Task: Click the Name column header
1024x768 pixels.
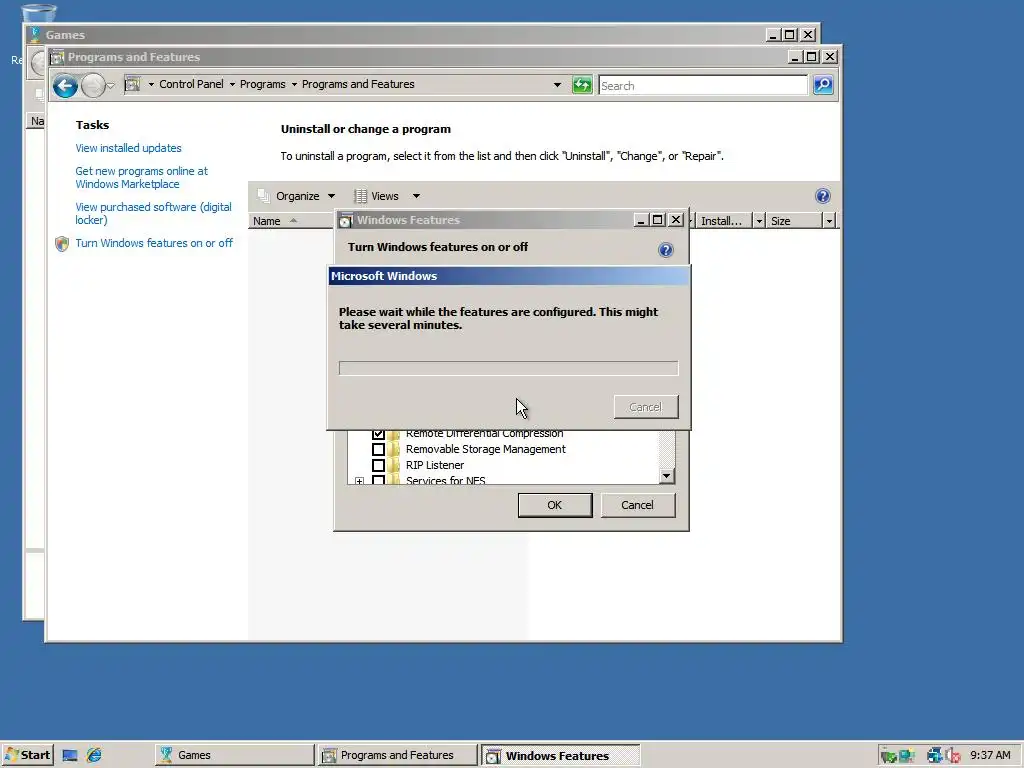Action: point(291,221)
